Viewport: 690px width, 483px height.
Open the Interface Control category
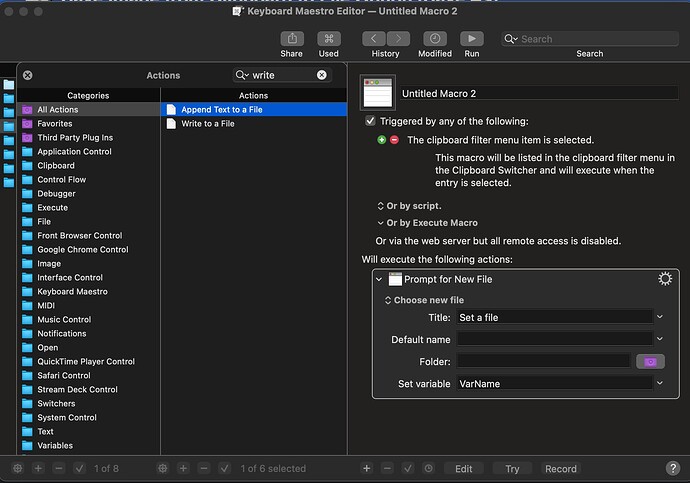pyautogui.click(x=89, y=278)
